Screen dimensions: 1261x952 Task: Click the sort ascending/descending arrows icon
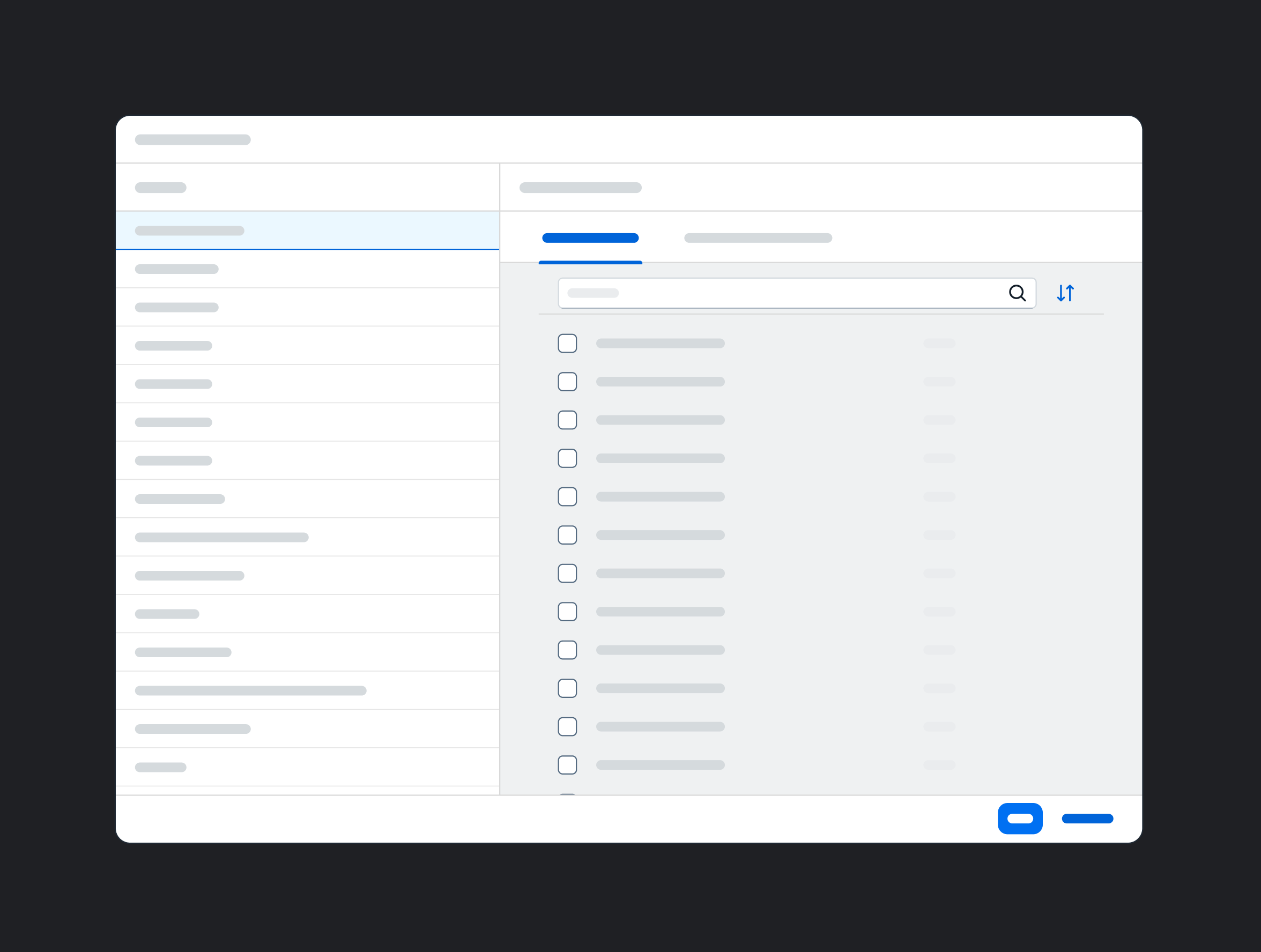(x=1065, y=293)
